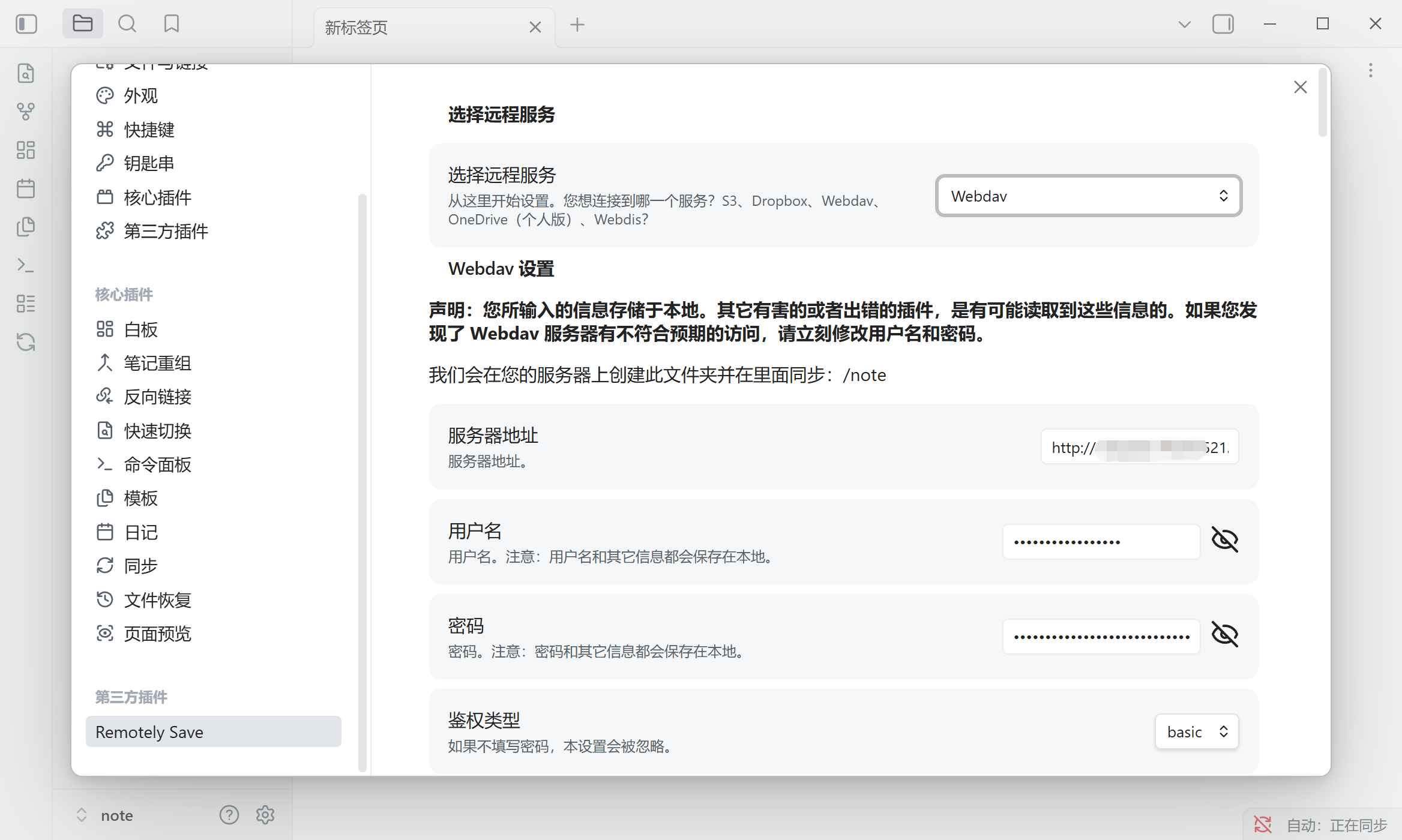Viewport: 1402px width, 840px height.
Task: Open the search panel magnifier icon
Action: pos(127,24)
